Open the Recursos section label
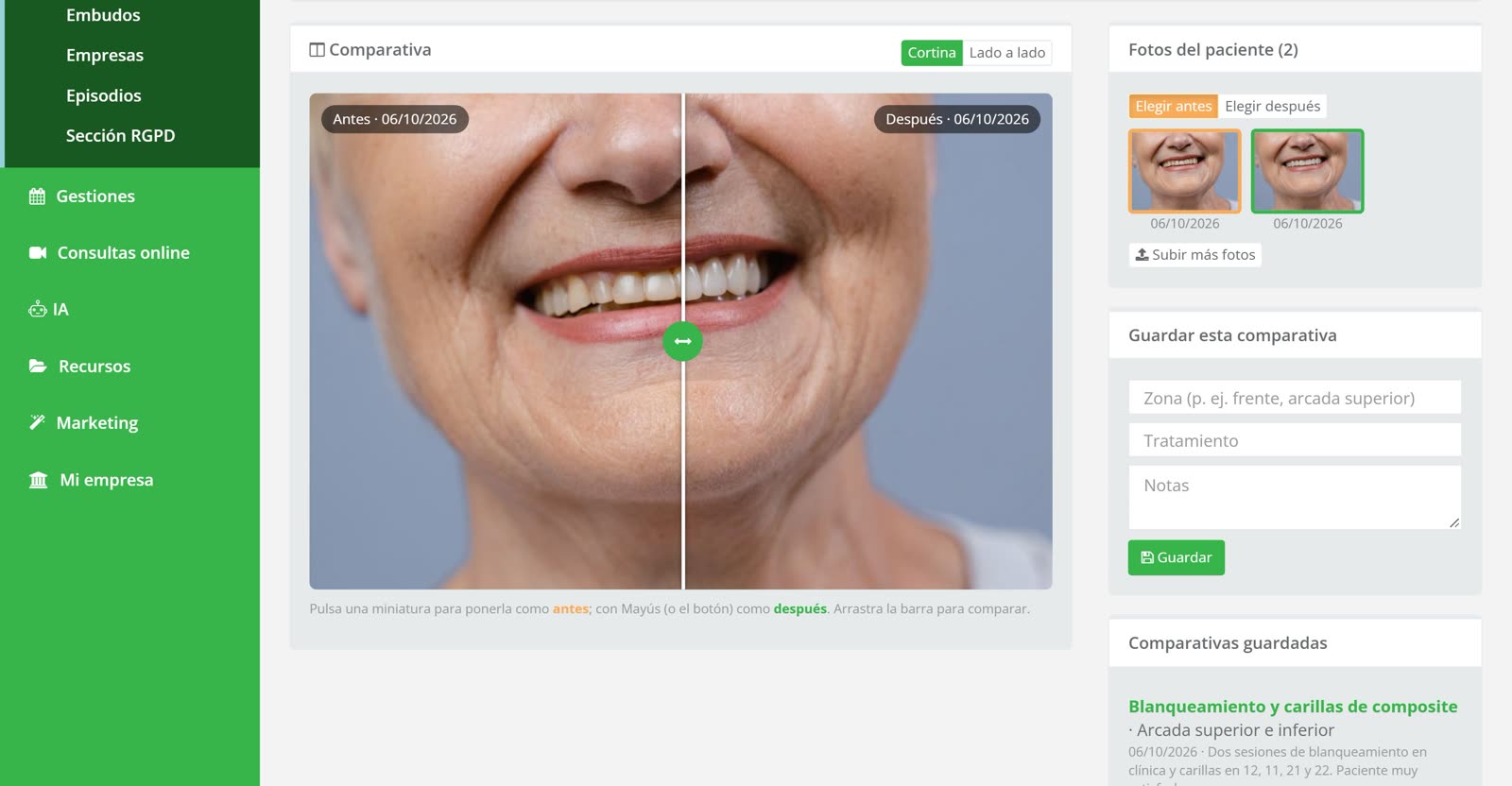 [x=94, y=367]
